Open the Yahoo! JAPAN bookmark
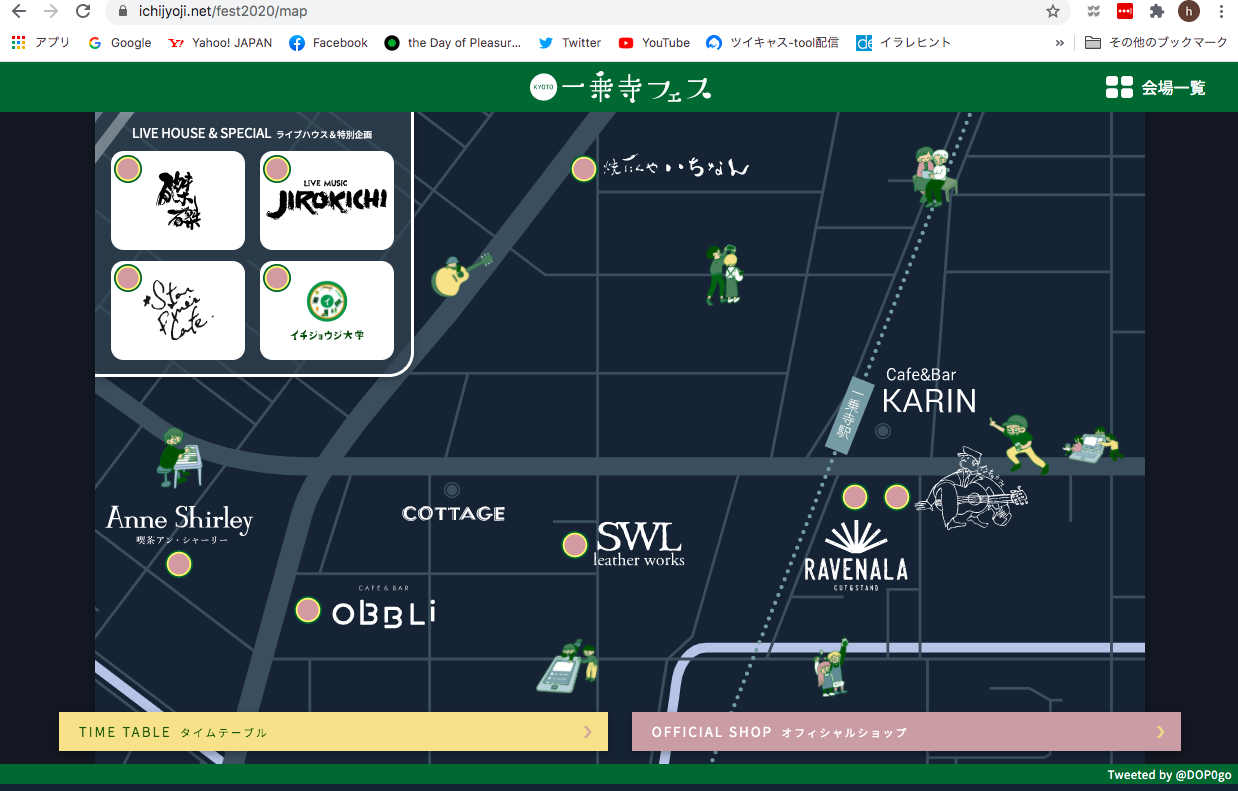 220,43
